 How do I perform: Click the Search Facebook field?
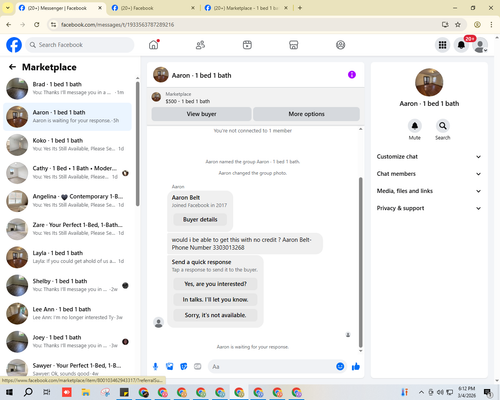click(80, 45)
